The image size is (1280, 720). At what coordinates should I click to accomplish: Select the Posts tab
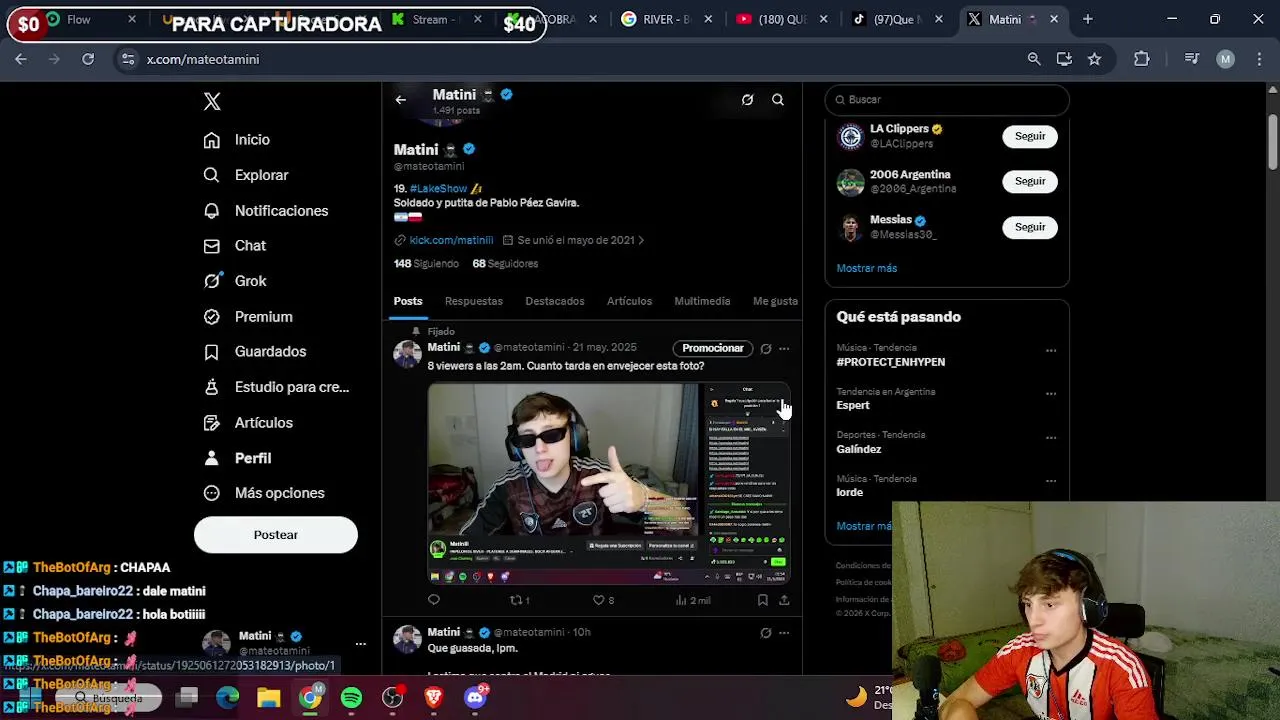coord(408,301)
